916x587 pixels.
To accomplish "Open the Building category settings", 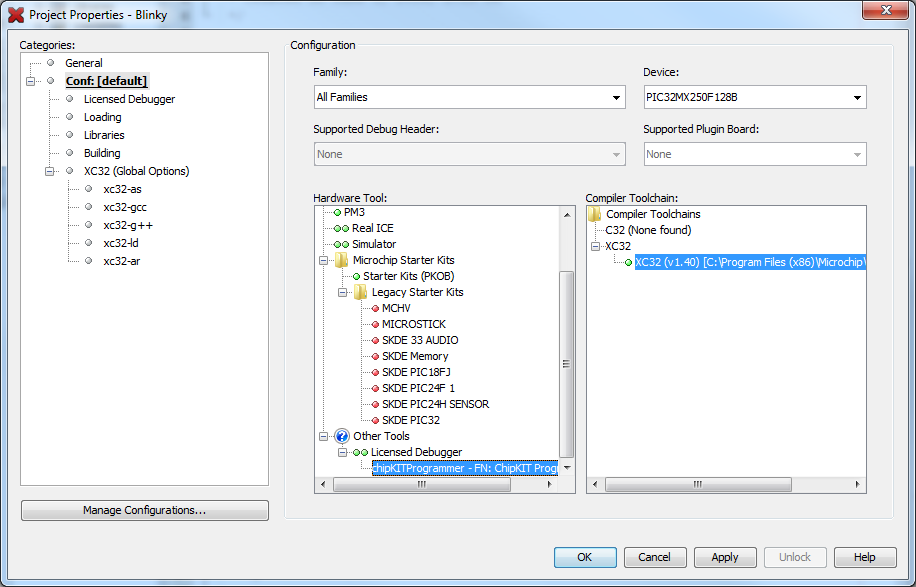I will (x=104, y=152).
